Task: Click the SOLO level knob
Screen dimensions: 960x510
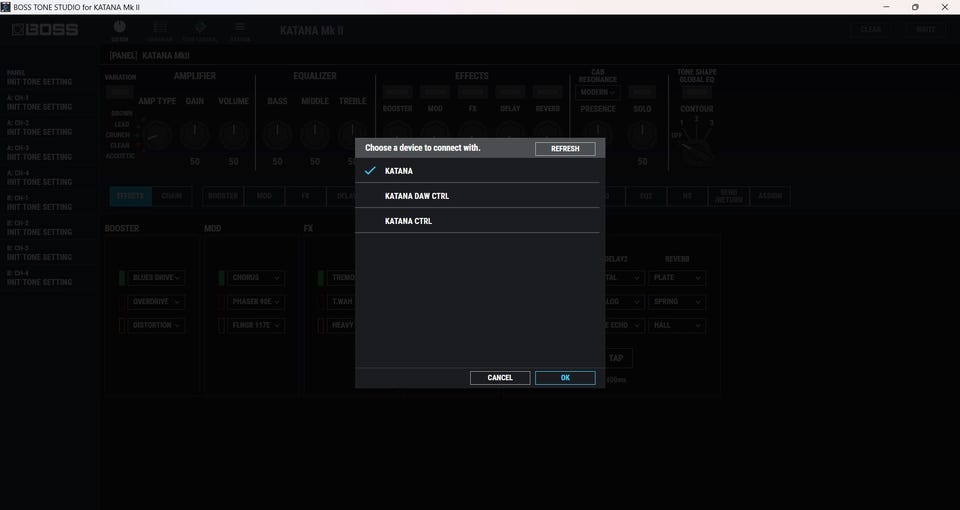Action: (x=642, y=135)
